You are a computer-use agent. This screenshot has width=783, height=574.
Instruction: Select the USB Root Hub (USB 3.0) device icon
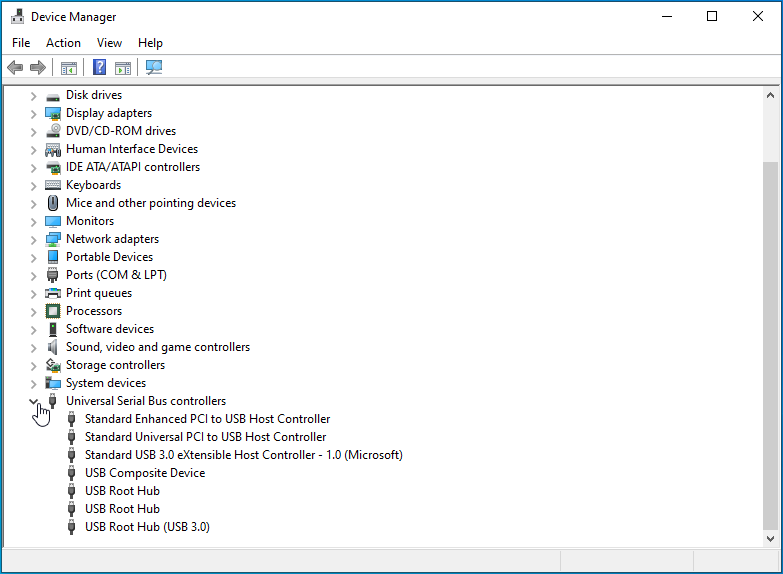pyautogui.click(x=72, y=527)
